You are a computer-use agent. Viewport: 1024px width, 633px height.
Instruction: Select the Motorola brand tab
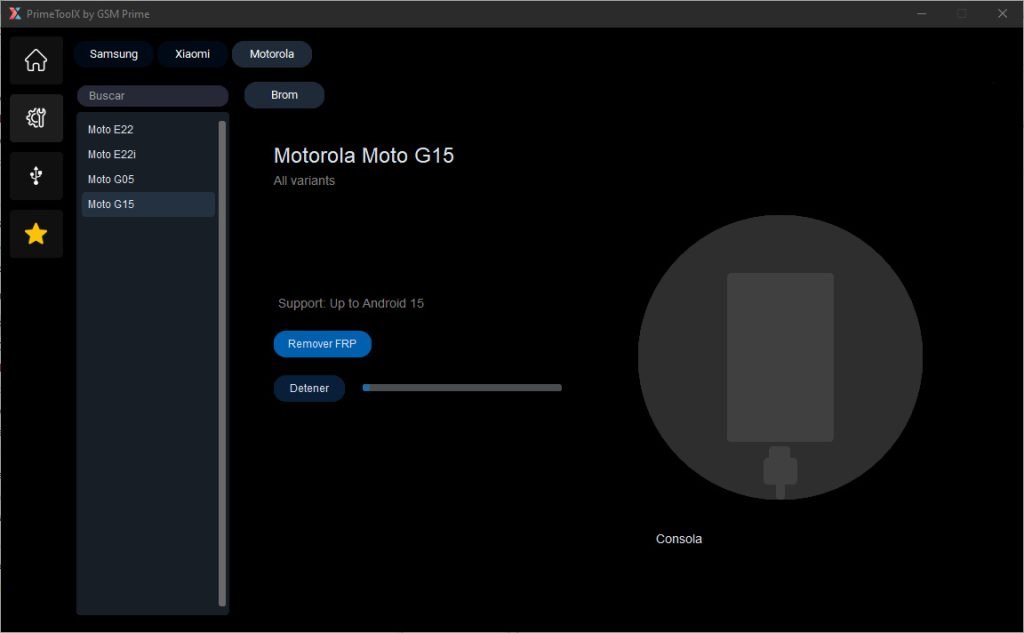point(272,54)
